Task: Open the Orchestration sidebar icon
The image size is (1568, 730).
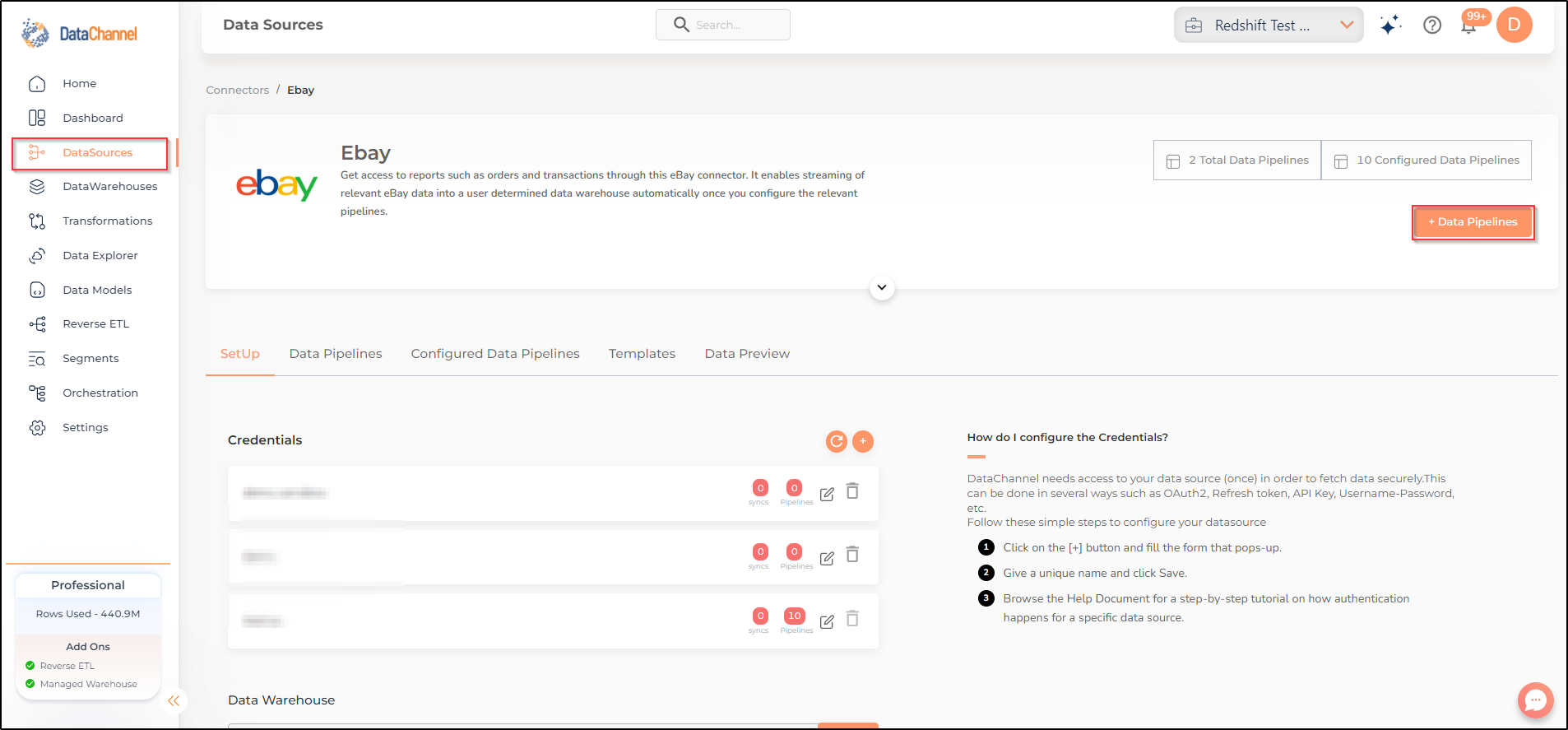Action: 37,393
